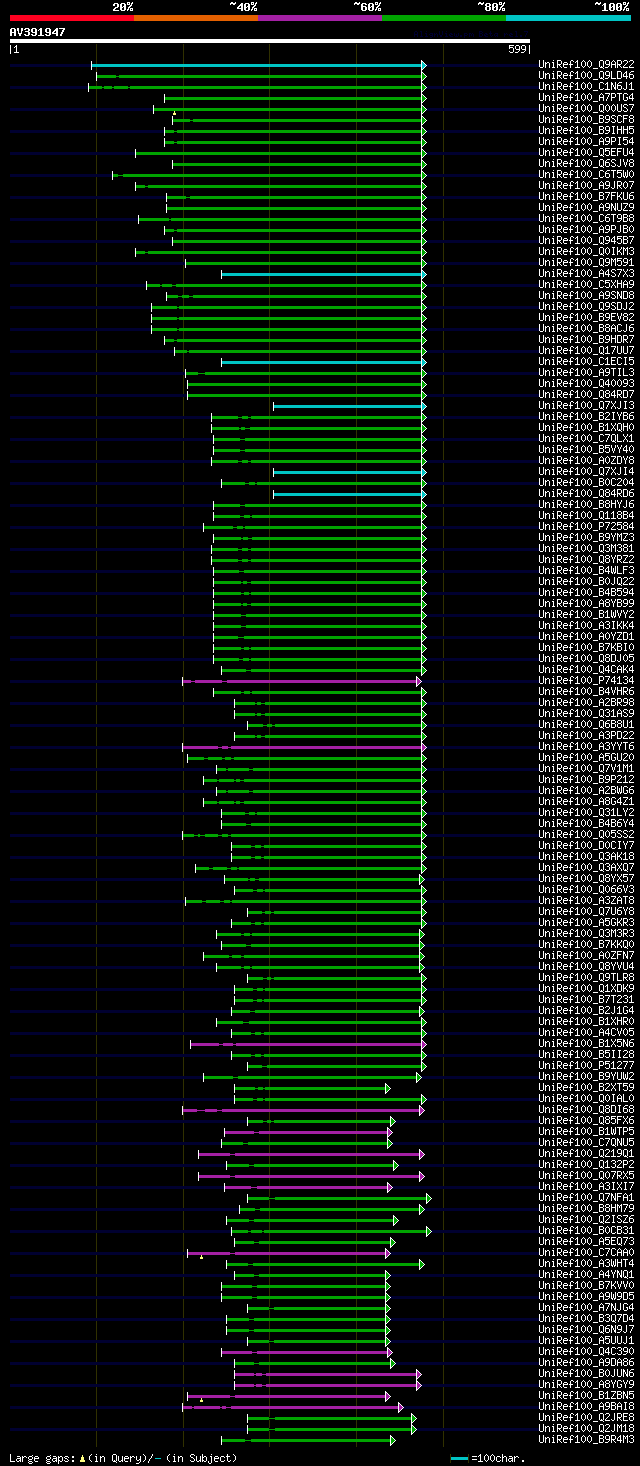Select hit label UniRef100_Q9LD46

[586, 75]
